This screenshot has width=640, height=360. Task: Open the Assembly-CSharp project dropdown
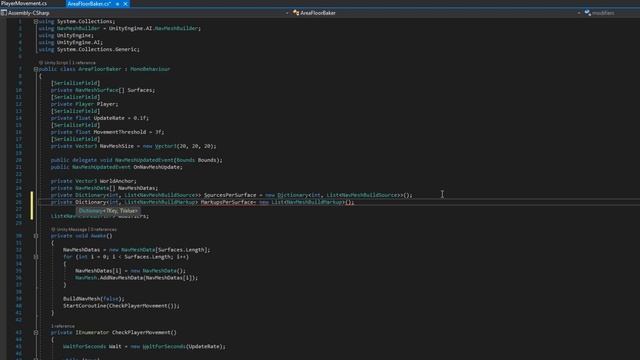(287, 13)
